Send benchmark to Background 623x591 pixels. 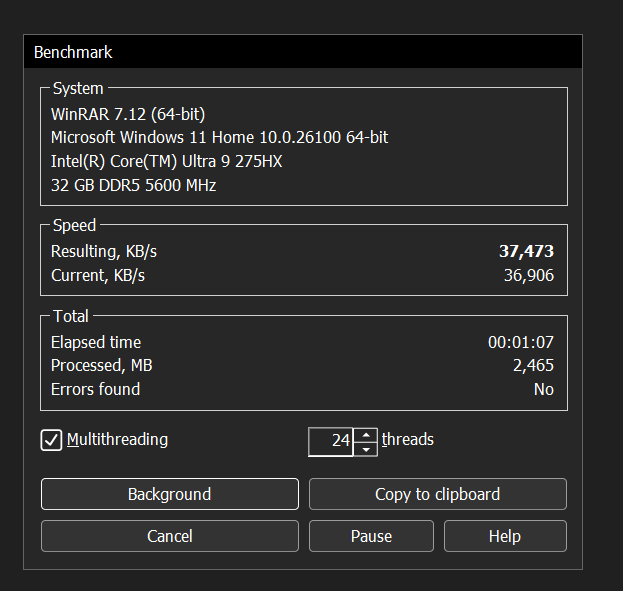click(x=170, y=494)
